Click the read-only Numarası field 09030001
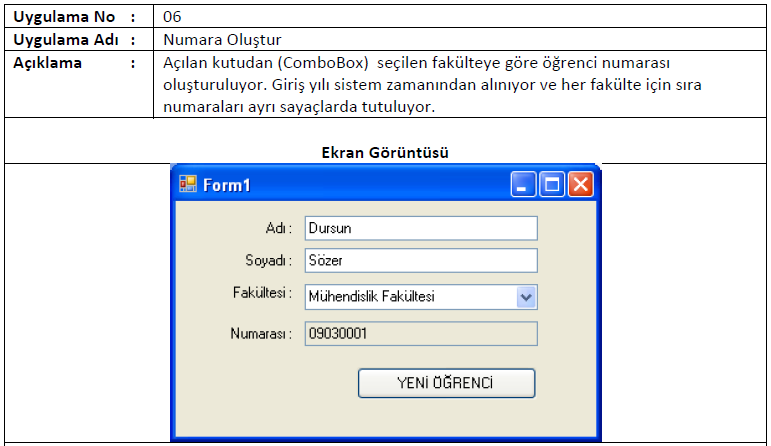 click(420, 333)
